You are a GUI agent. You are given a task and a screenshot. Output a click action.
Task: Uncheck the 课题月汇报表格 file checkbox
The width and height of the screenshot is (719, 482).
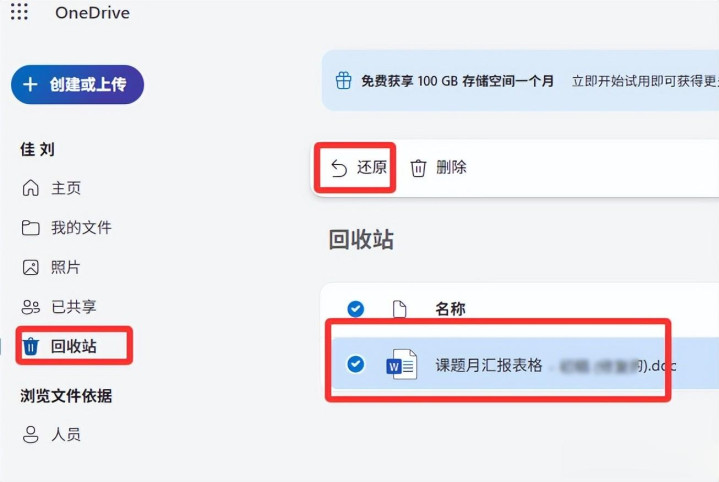pos(356,365)
